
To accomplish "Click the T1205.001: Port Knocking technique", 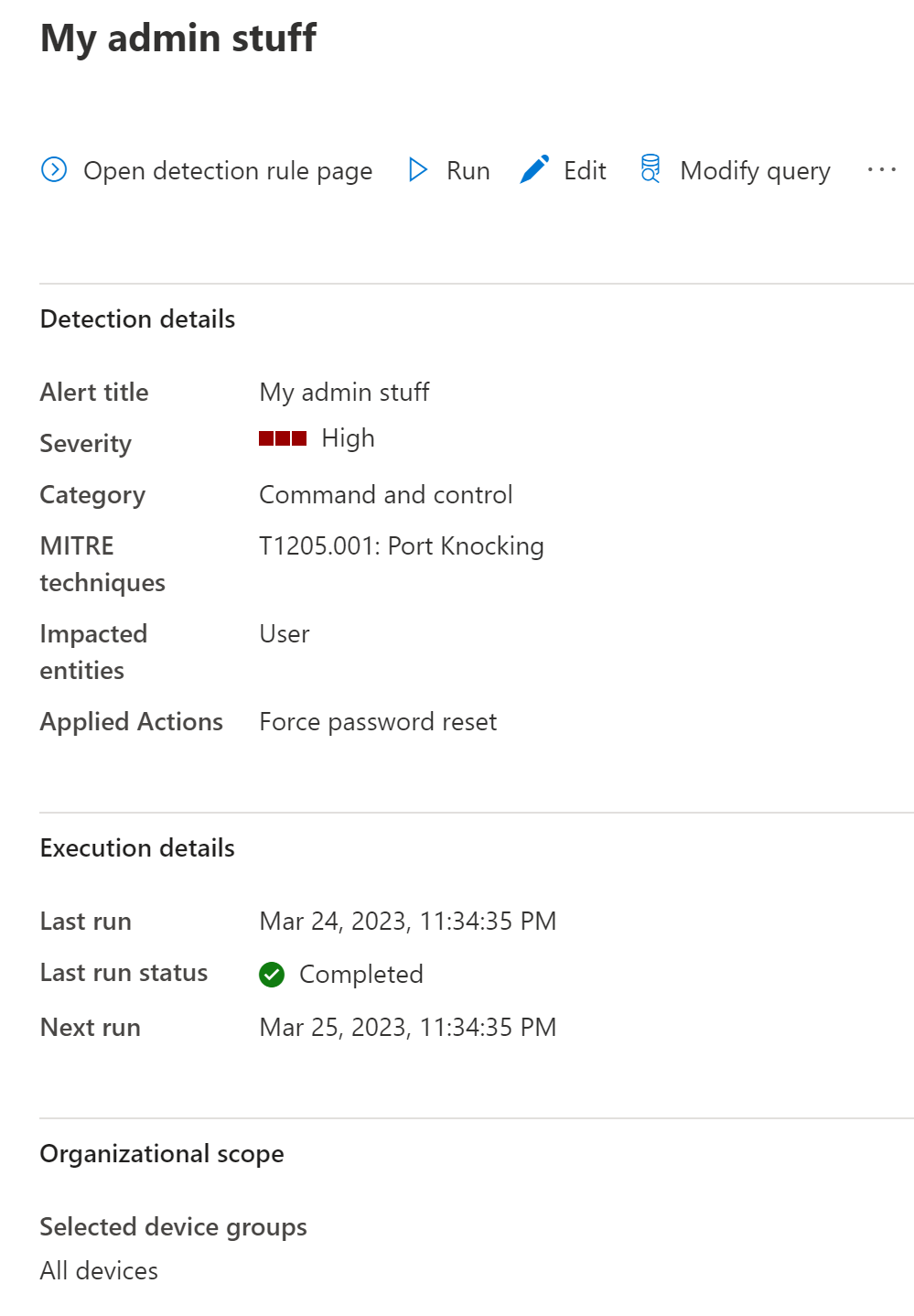I will point(402,546).
